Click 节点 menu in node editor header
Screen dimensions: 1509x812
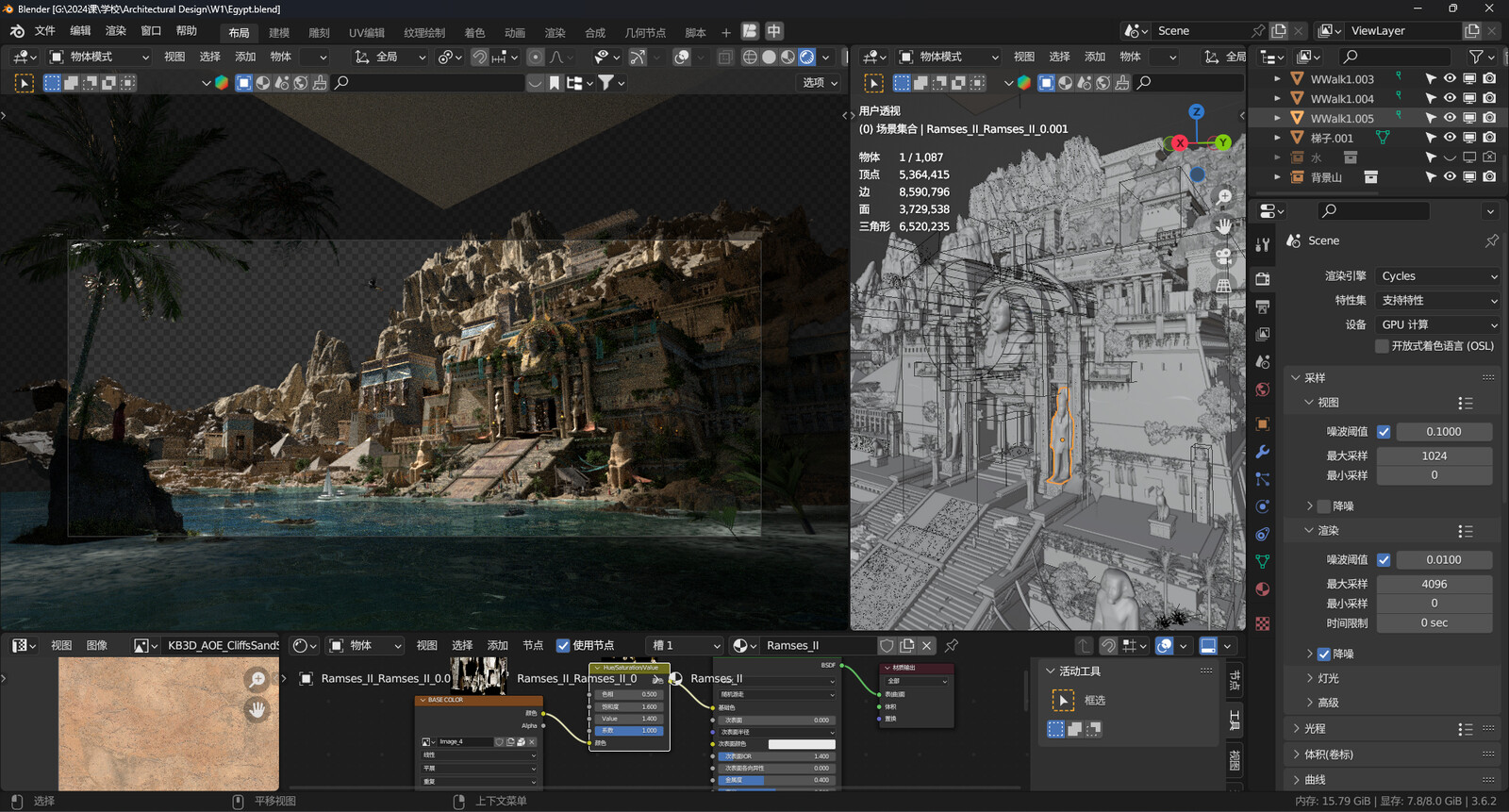pos(533,646)
